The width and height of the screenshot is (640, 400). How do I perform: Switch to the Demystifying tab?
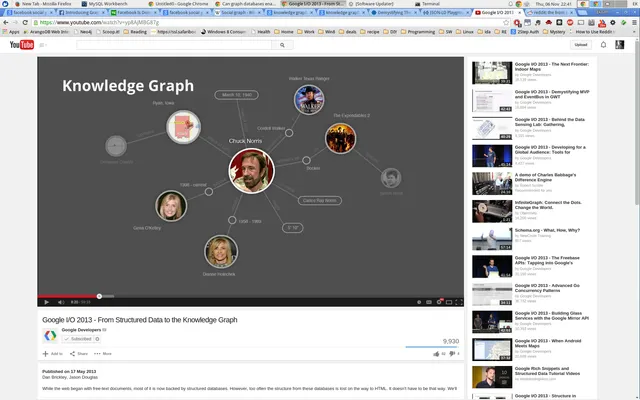point(392,13)
